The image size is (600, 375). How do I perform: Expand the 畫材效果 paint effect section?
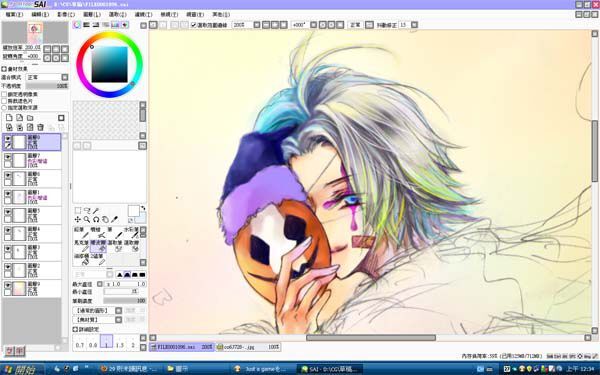pos(4,69)
